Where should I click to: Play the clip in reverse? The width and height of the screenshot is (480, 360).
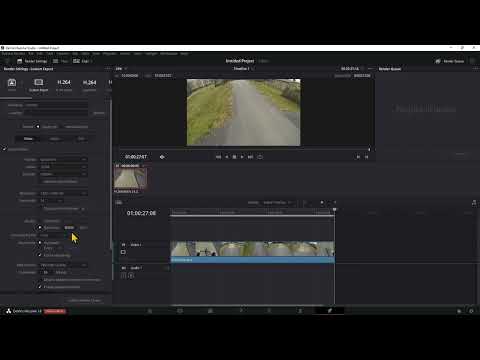(227, 157)
